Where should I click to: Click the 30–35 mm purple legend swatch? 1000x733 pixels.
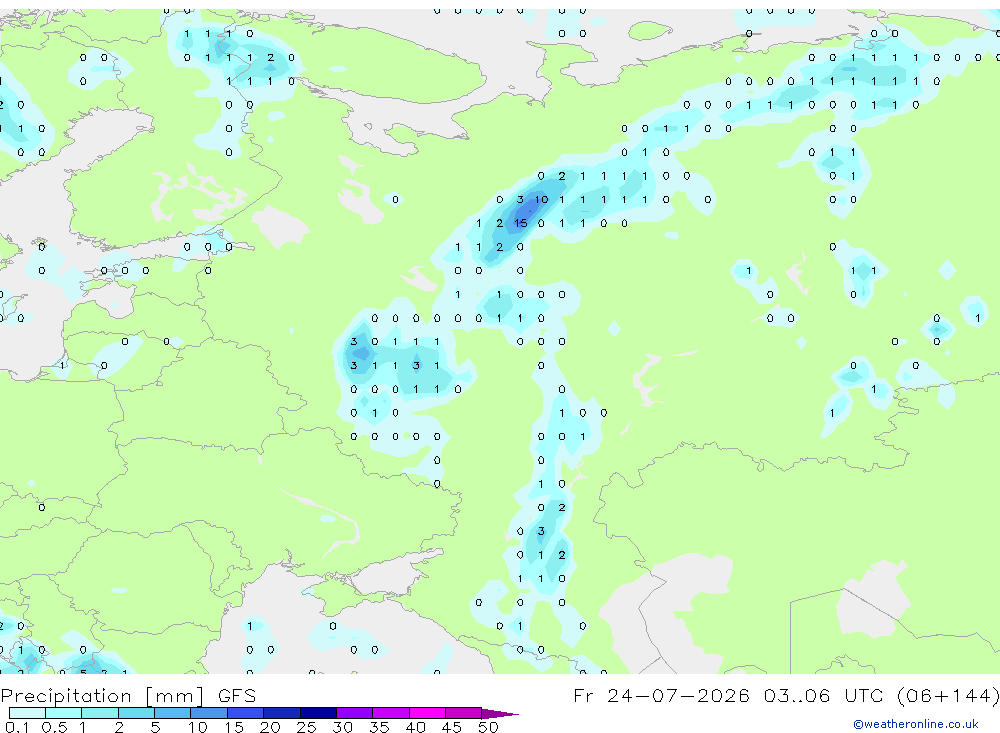pyautogui.click(x=355, y=713)
